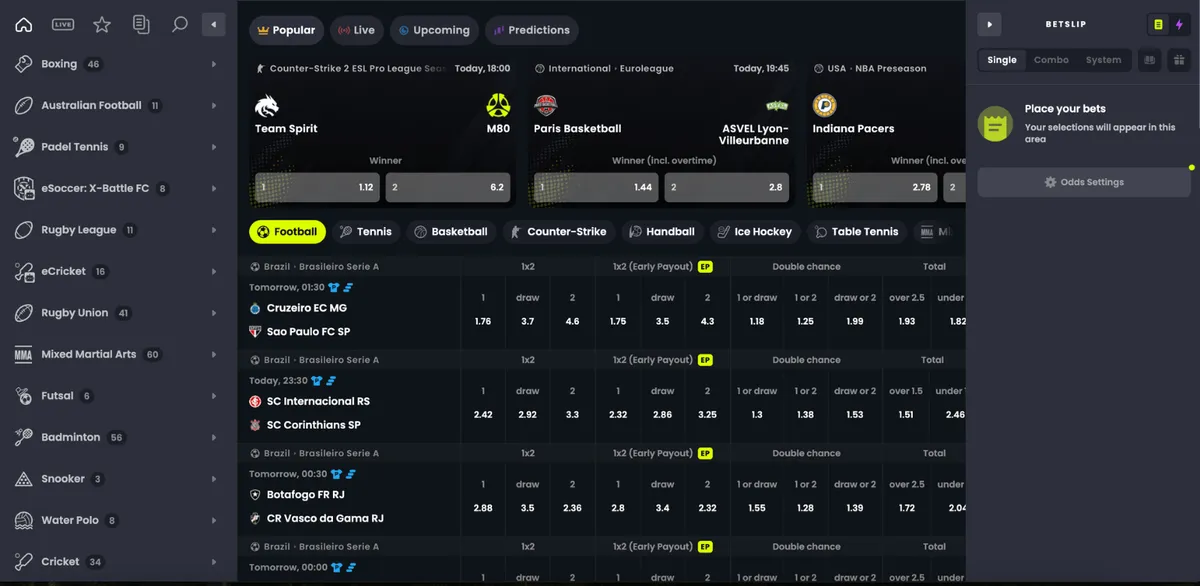Open the book icon next to System

[1151, 60]
